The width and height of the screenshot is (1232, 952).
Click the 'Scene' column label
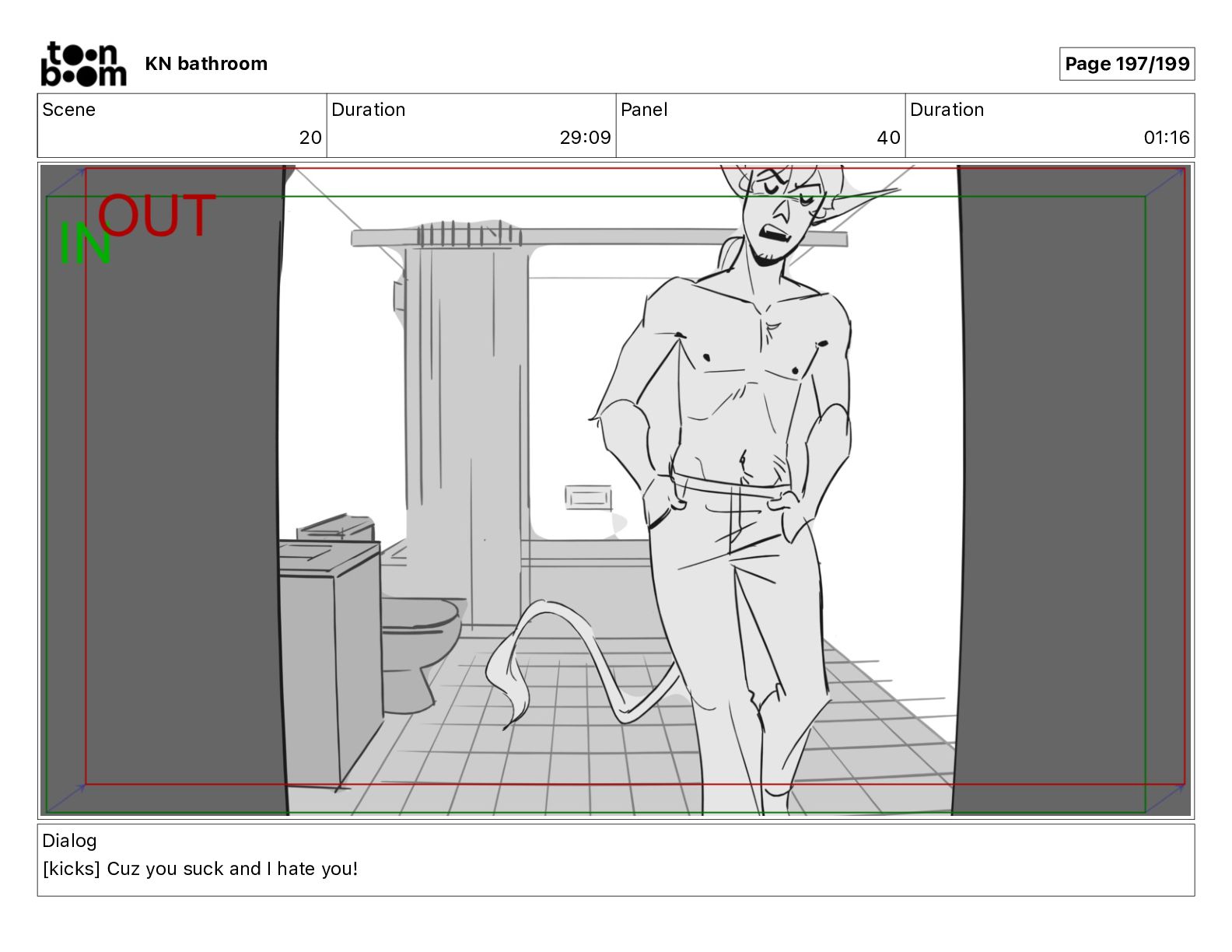tap(68, 110)
